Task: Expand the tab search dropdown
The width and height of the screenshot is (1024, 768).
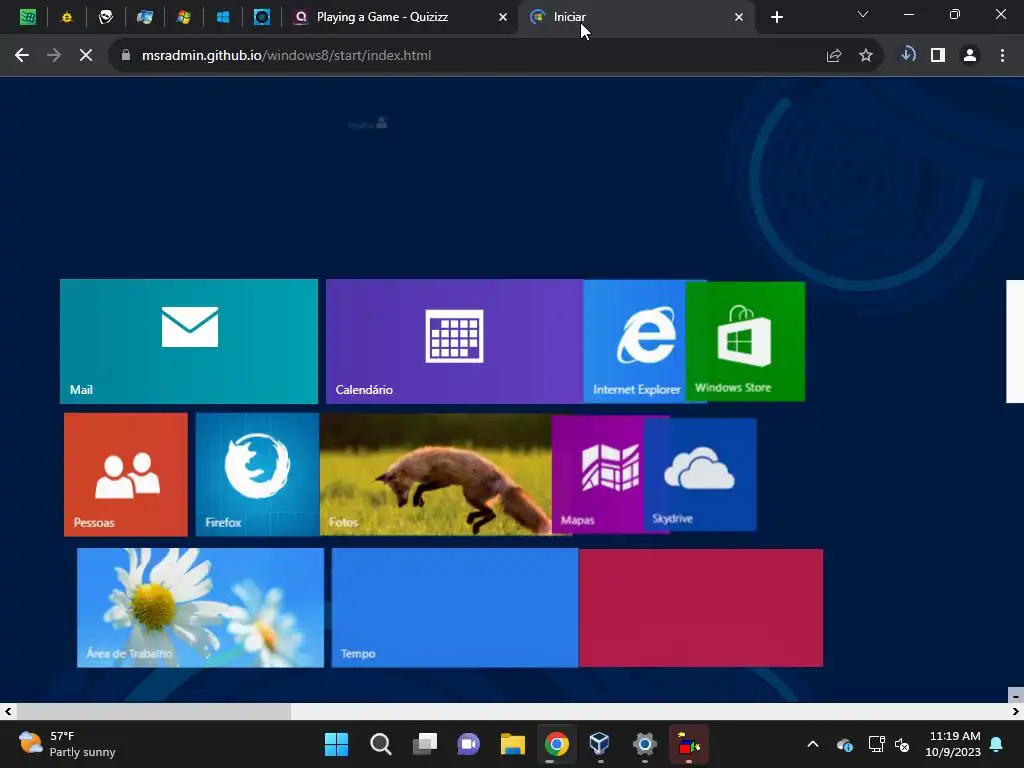Action: click(x=863, y=14)
